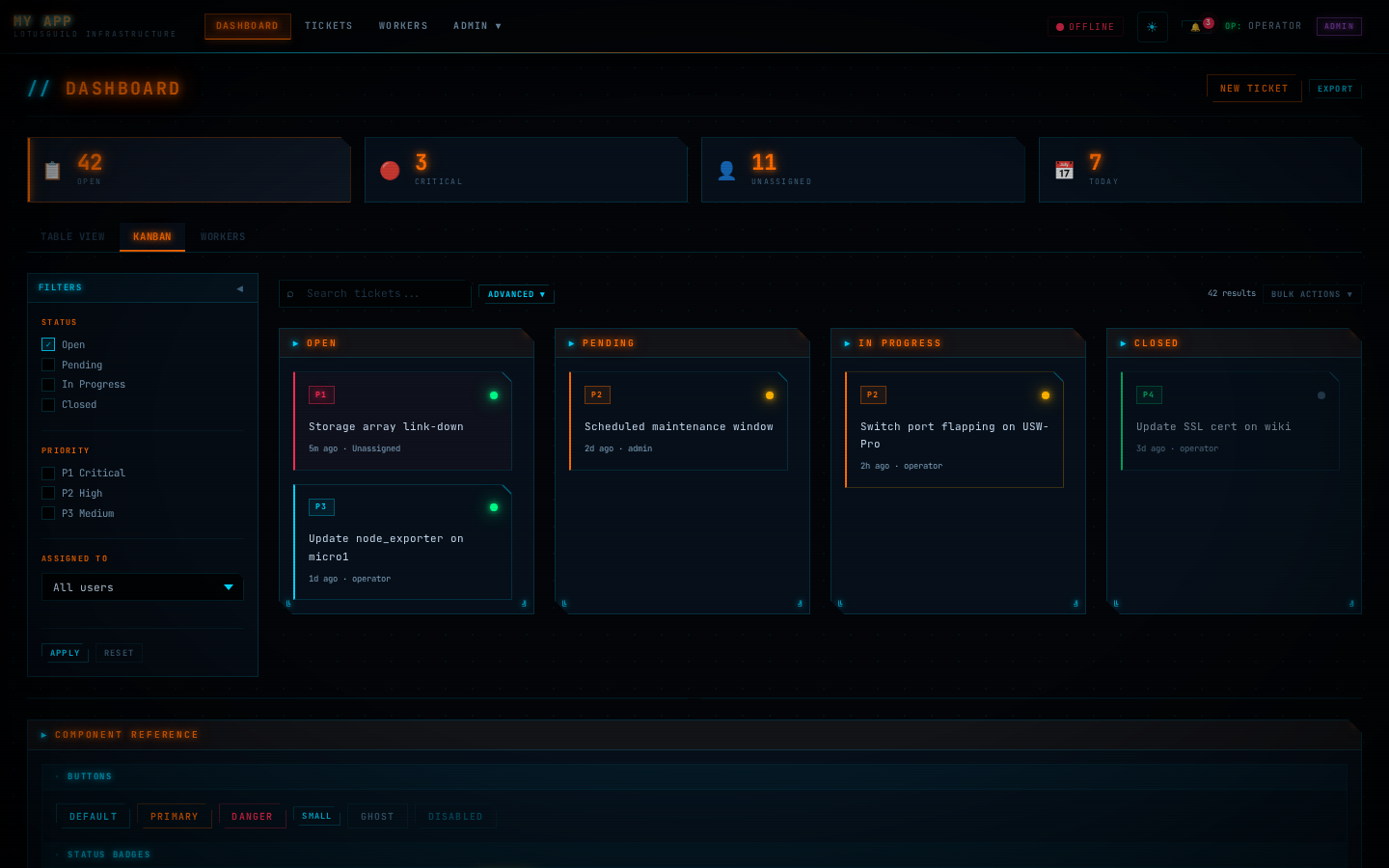Click the purple ADMIN role badge
Image resolution: width=1389 pixels, height=868 pixels.
coord(1339,27)
